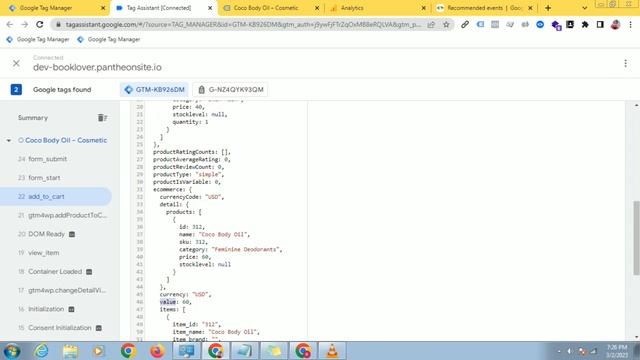Reload the Tag Assistant page
The height and width of the screenshot is (360, 640).
[40, 24]
